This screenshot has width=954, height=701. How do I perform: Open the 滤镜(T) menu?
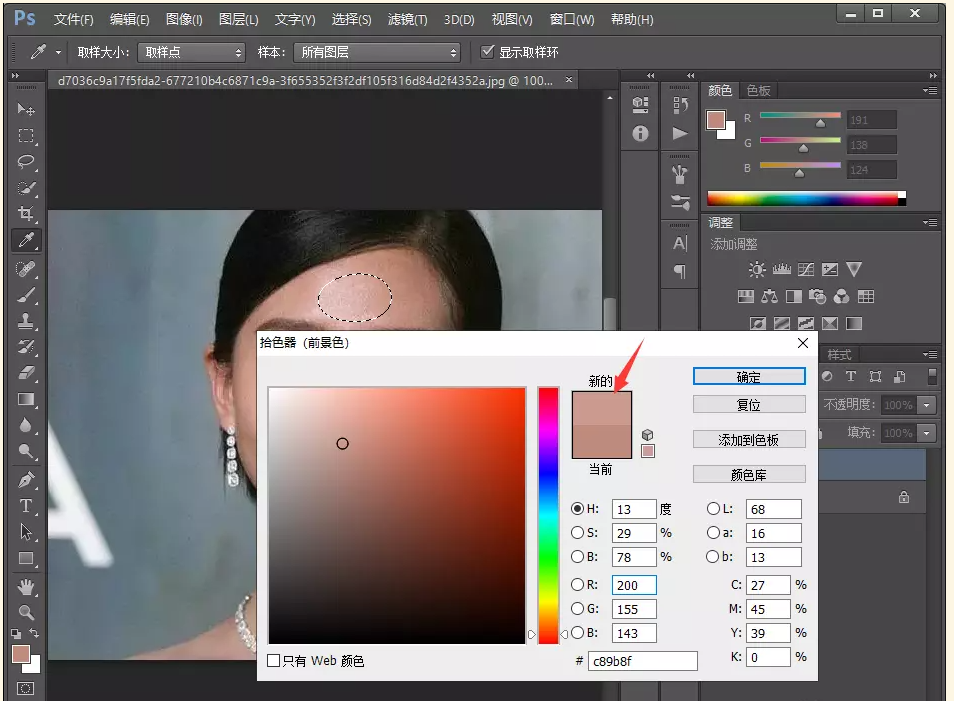click(407, 19)
